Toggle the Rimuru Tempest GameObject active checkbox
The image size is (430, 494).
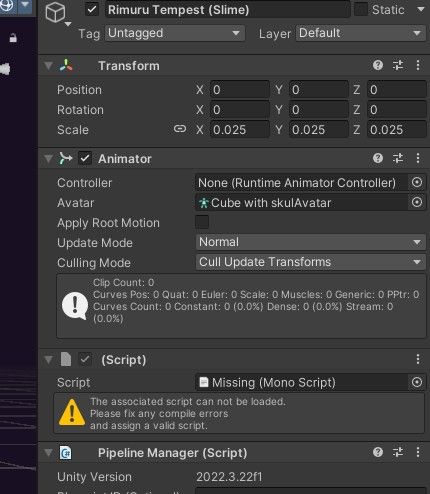point(92,10)
